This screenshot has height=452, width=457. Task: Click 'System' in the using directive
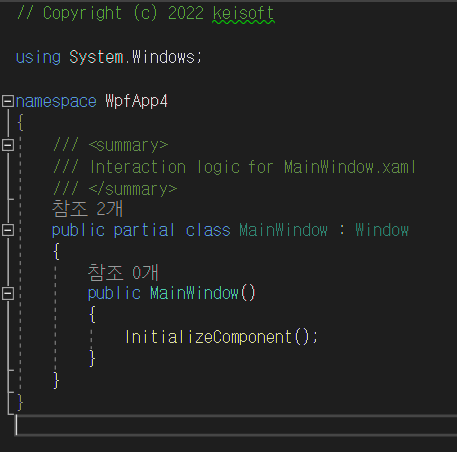(x=96, y=57)
